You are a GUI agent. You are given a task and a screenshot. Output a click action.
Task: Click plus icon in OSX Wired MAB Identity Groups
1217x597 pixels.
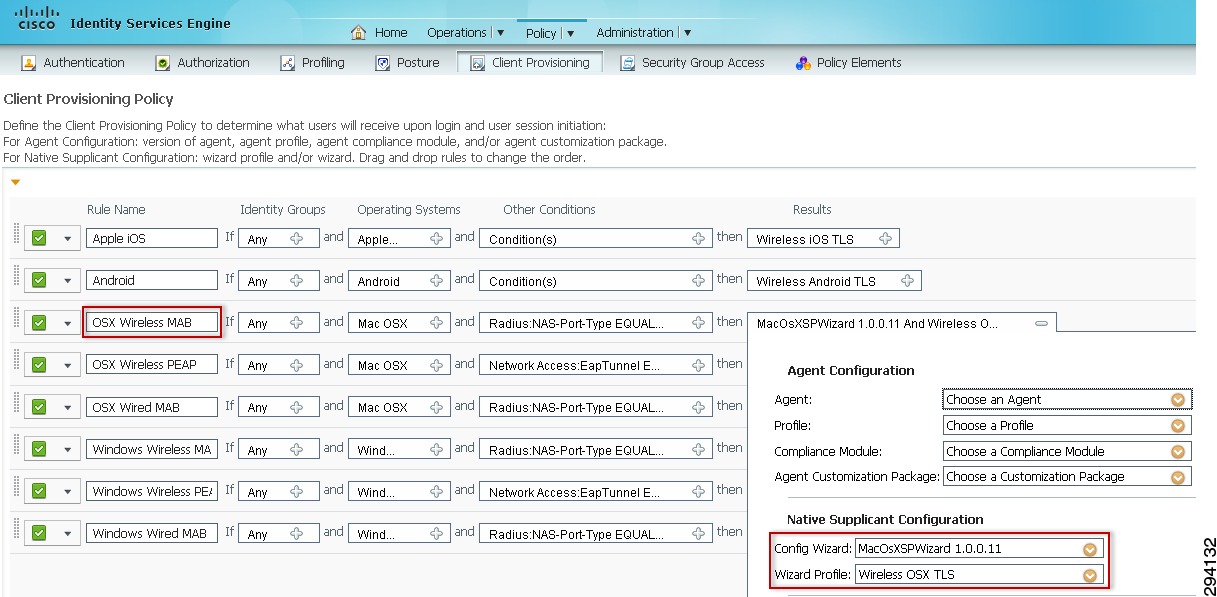coord(297,407)
